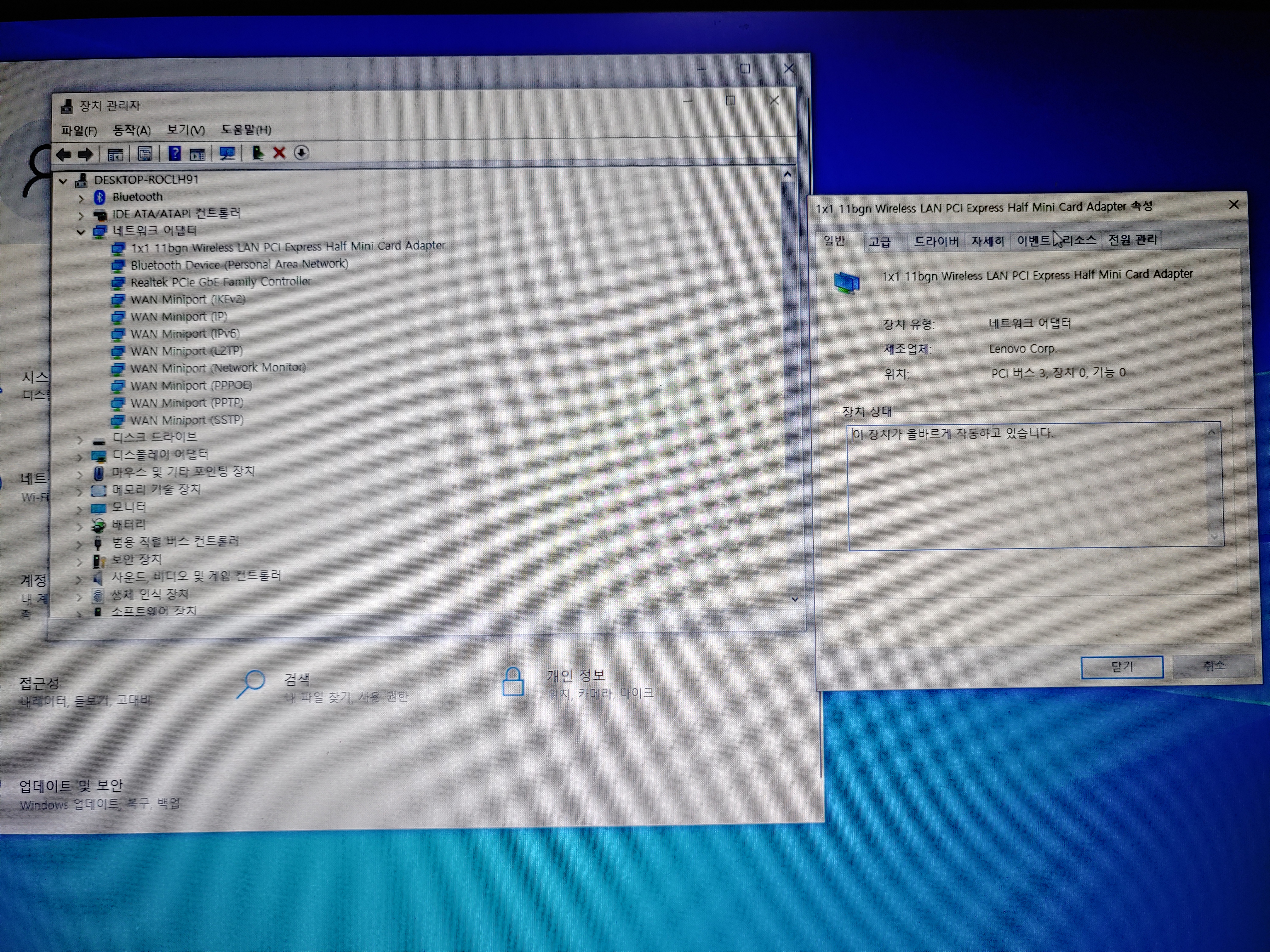Click the blue Help question mark toolbar icon

(x=175, y=153)
